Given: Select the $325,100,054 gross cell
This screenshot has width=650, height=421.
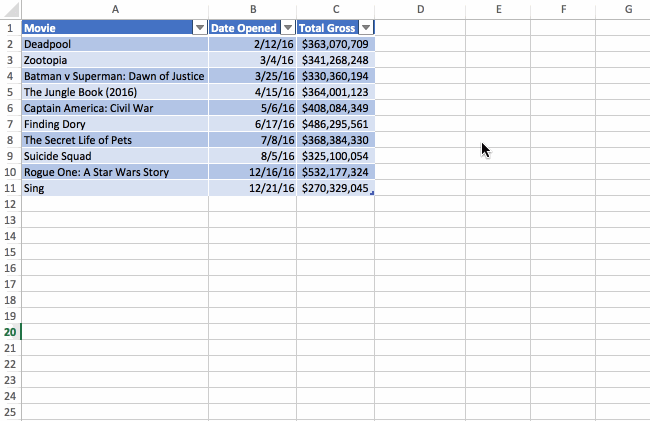Looking at the screenshot, I should pyautogui.click(x=336, y=156).
